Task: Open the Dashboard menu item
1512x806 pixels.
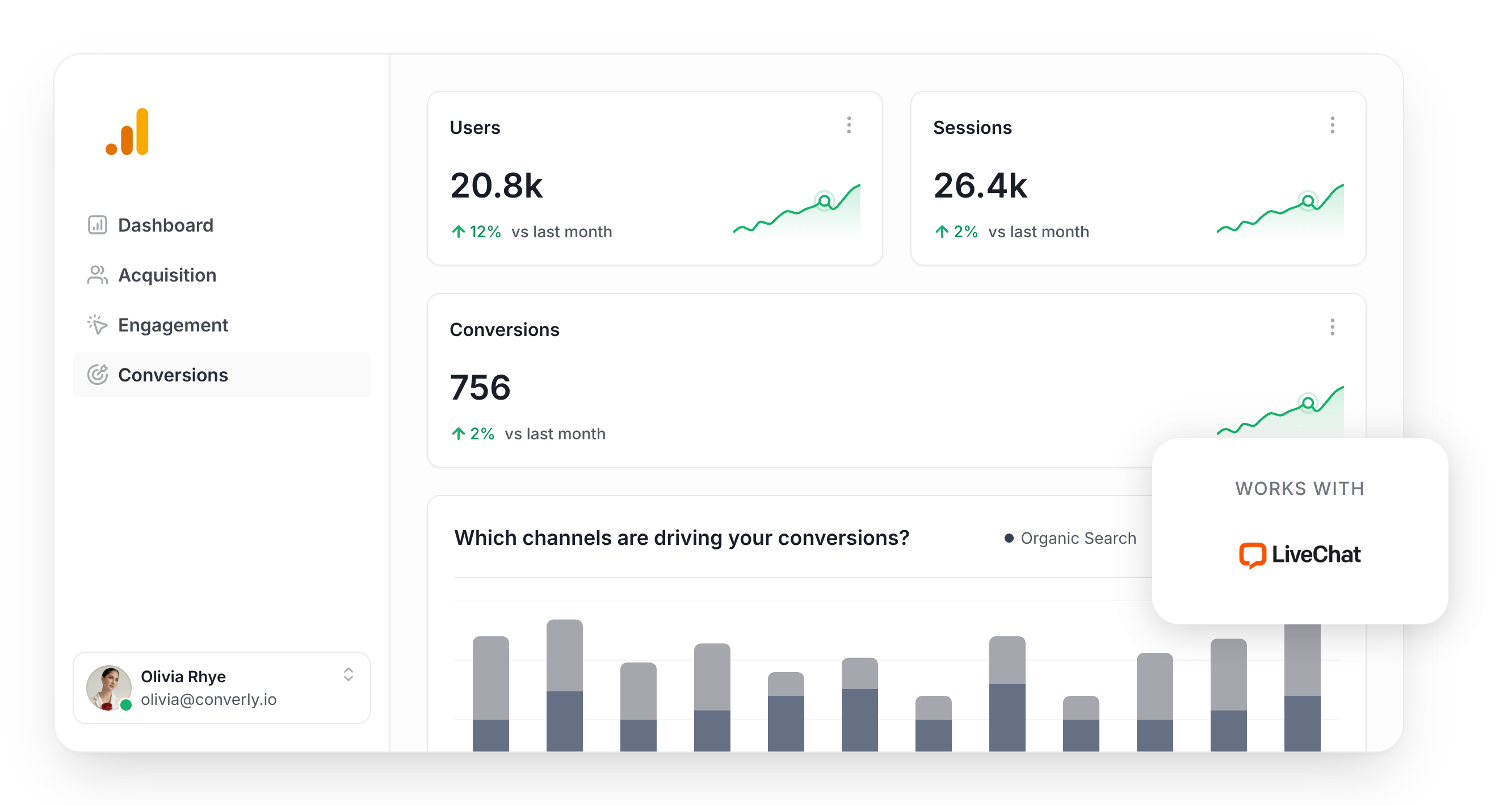Action: point(166,225)
